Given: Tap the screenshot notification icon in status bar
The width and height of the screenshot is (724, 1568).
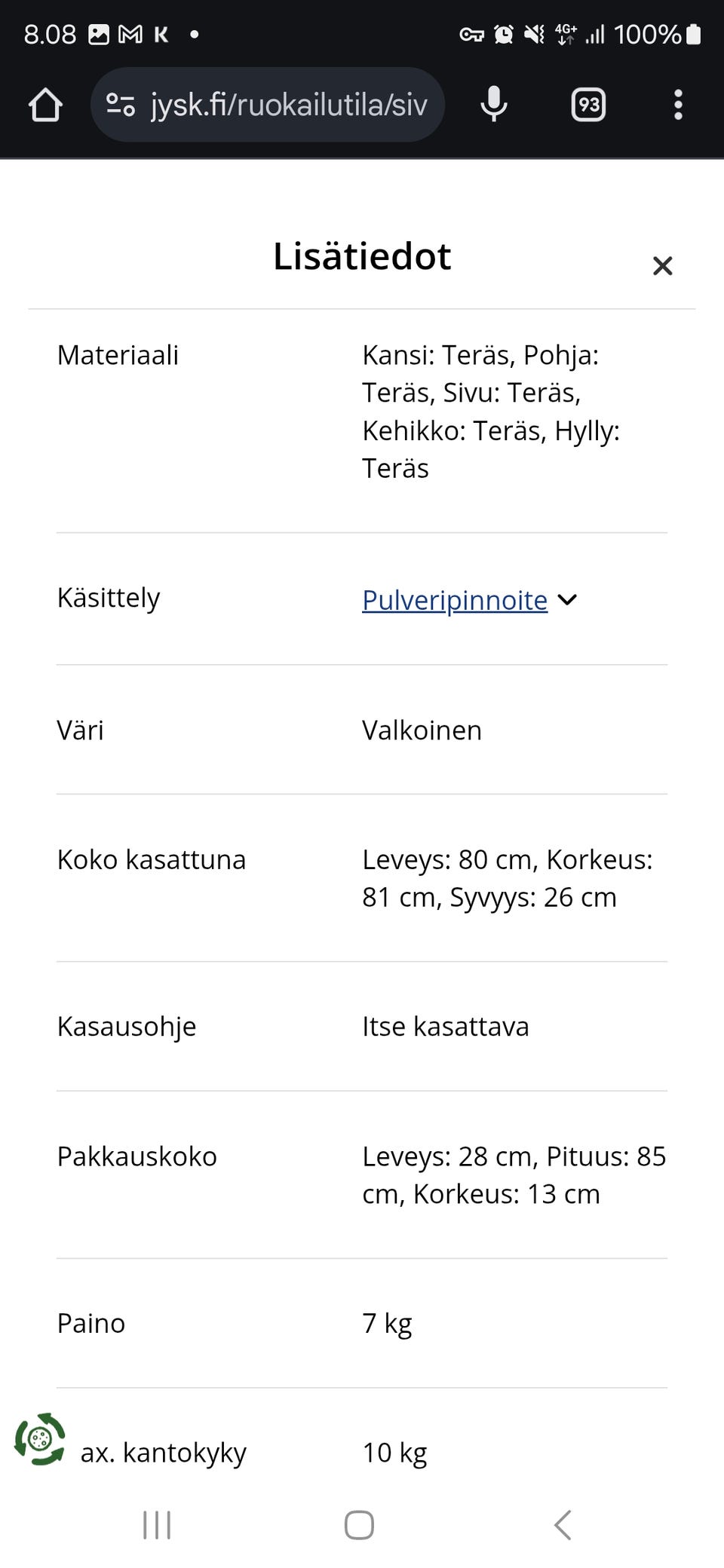Looking at the screenshot, I should pyautogui.click(x=97, y=33).
